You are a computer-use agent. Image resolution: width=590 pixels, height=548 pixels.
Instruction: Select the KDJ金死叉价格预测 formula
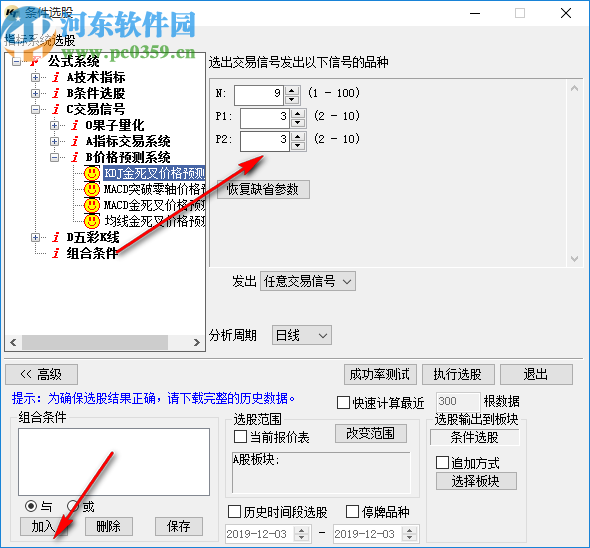click(x=154, y=173)
